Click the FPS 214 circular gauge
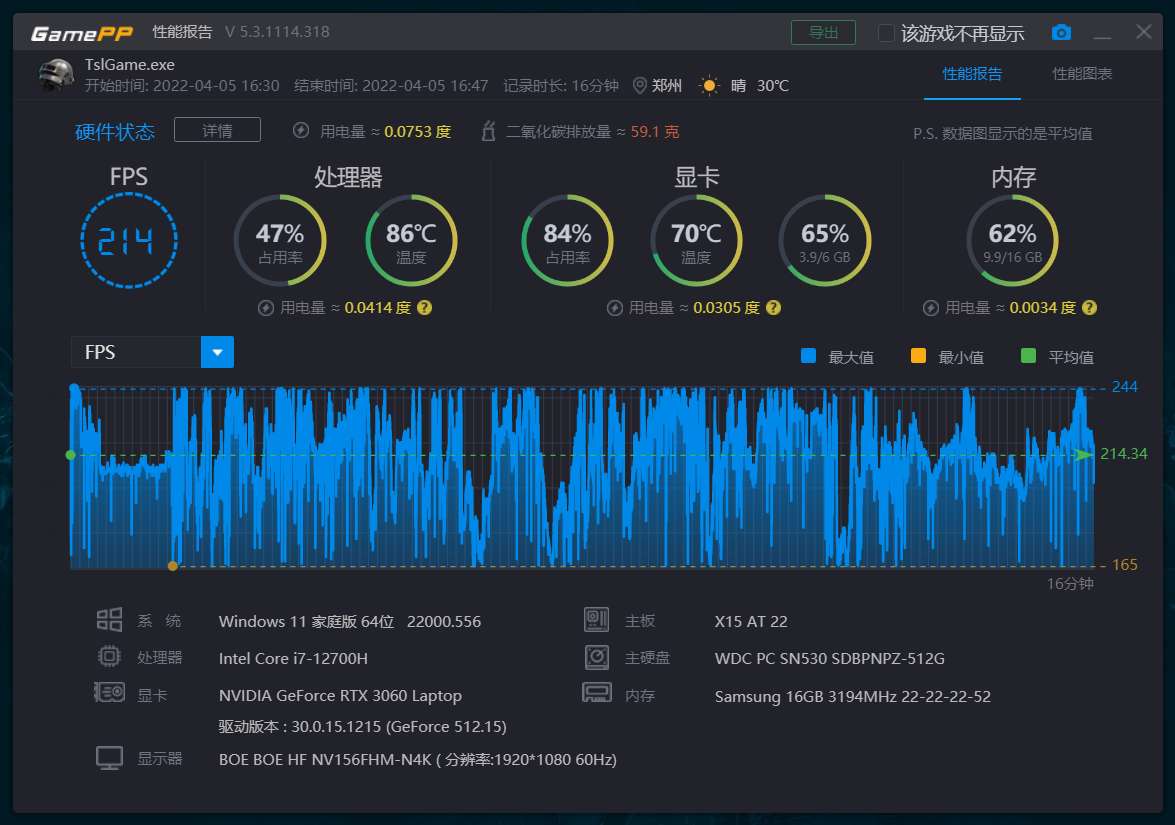Image resolution: width=1175 pixels, height=825 pixels. (x=128, y=241)
